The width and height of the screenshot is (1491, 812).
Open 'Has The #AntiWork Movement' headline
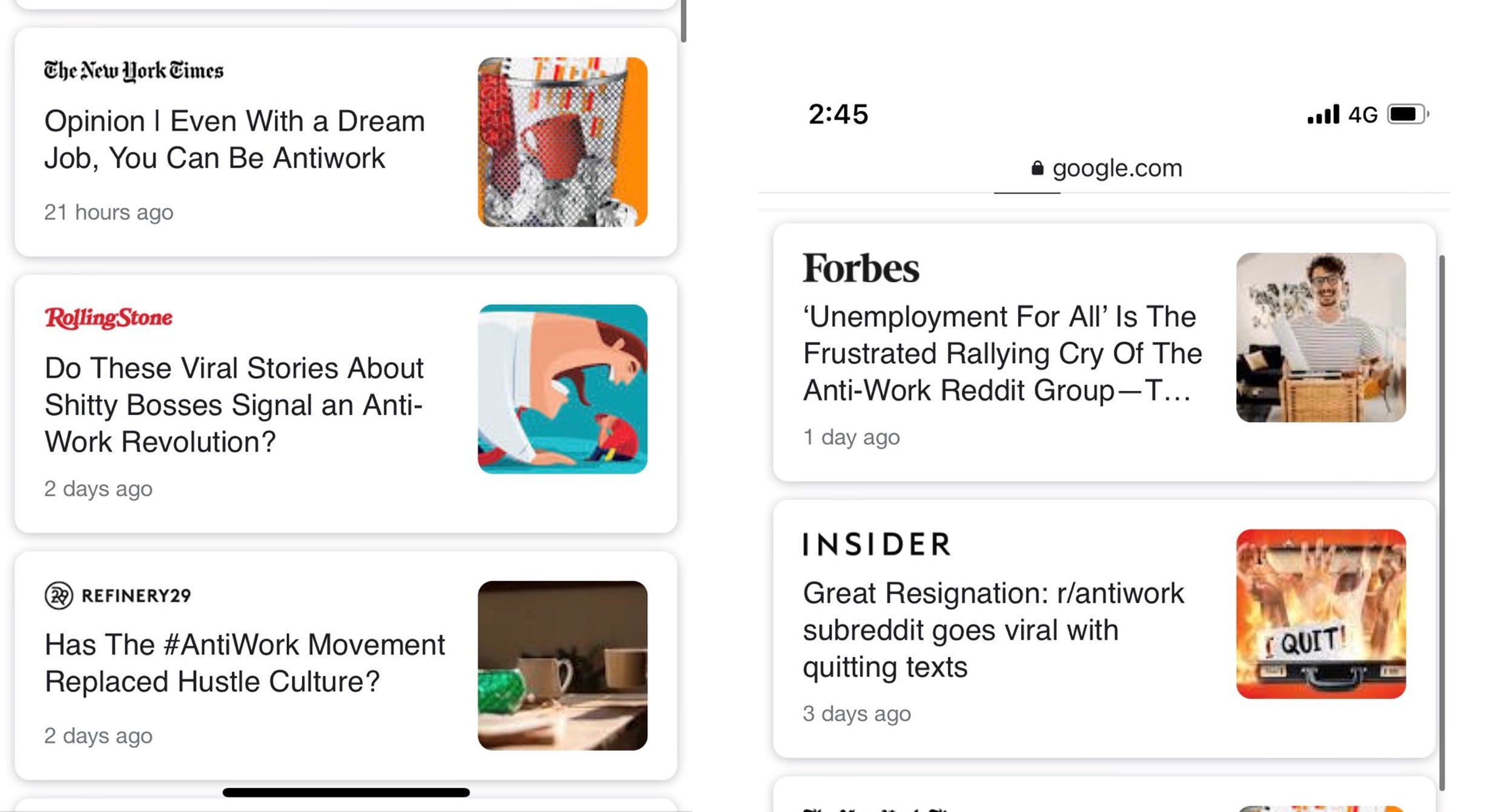[245, 663]
